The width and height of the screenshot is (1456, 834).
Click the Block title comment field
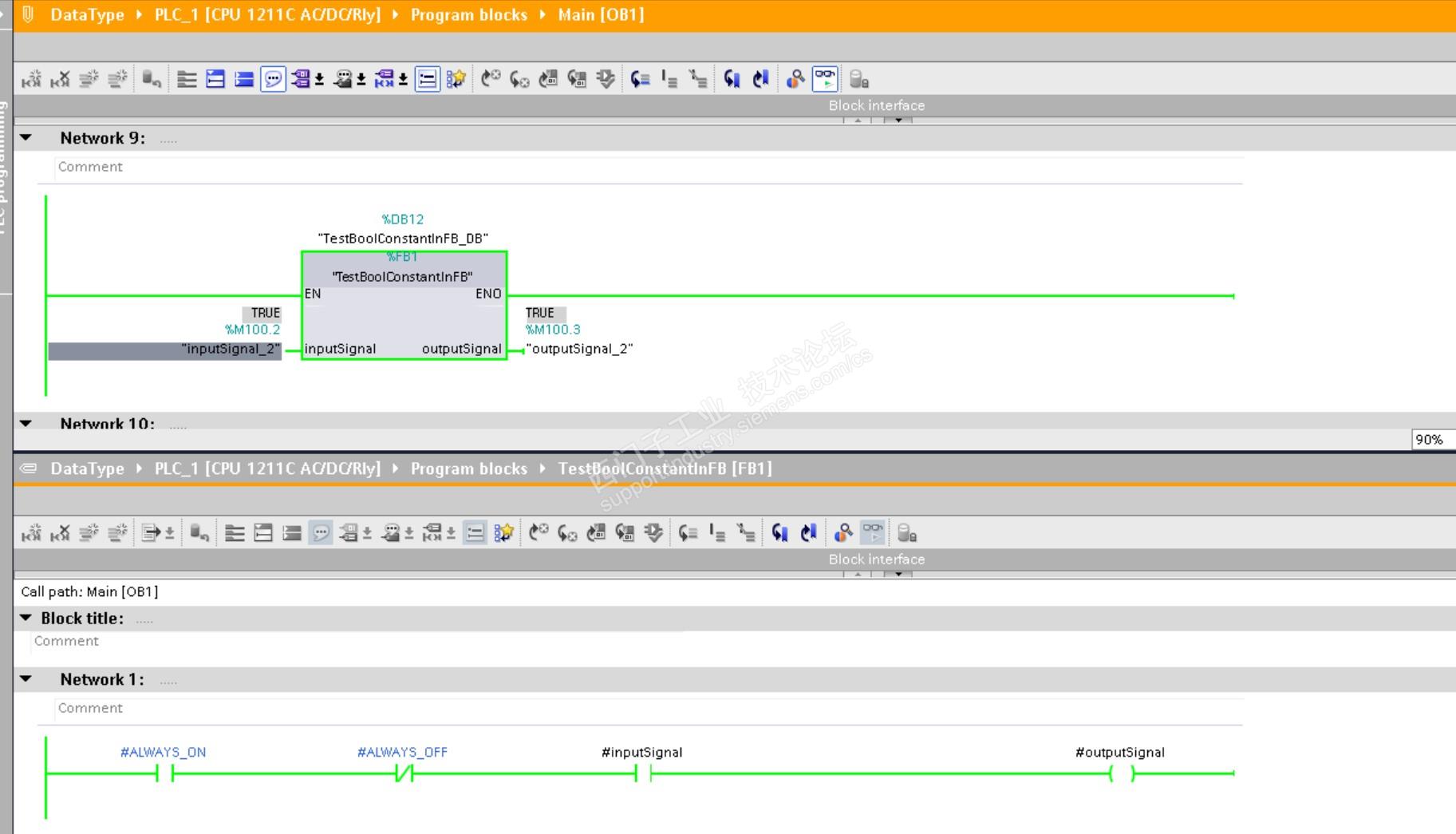click(358, 641)
